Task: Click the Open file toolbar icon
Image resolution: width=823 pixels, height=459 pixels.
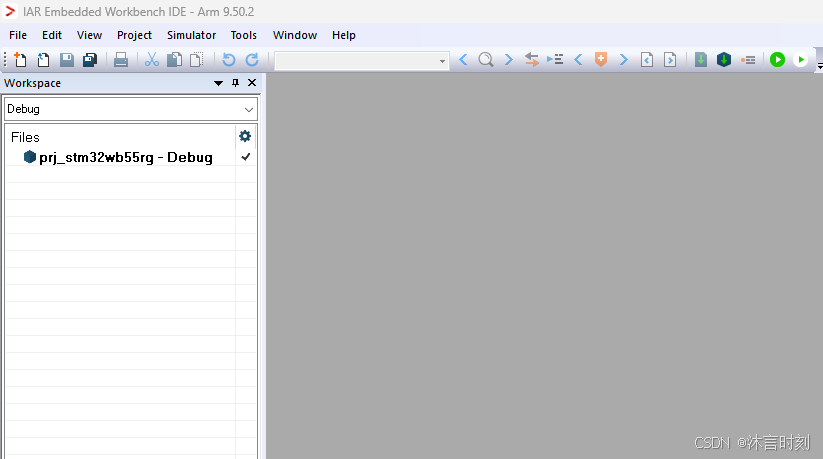Action: (x=43, y=60)
